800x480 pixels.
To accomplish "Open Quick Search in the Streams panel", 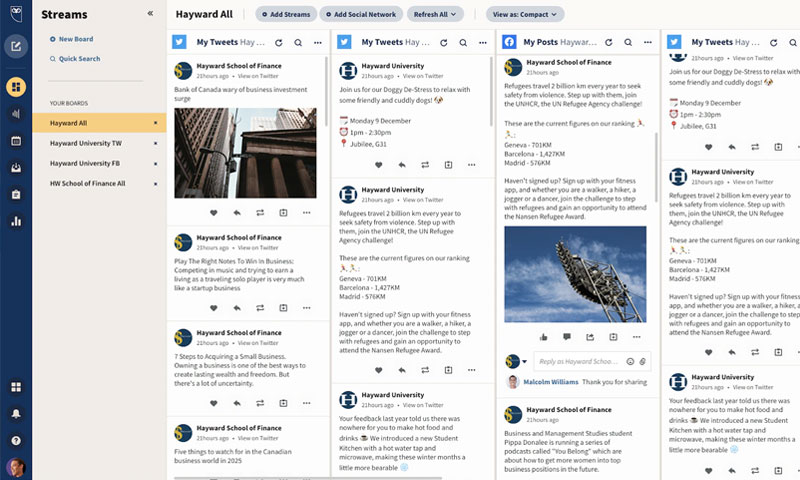I will point(75,59).
